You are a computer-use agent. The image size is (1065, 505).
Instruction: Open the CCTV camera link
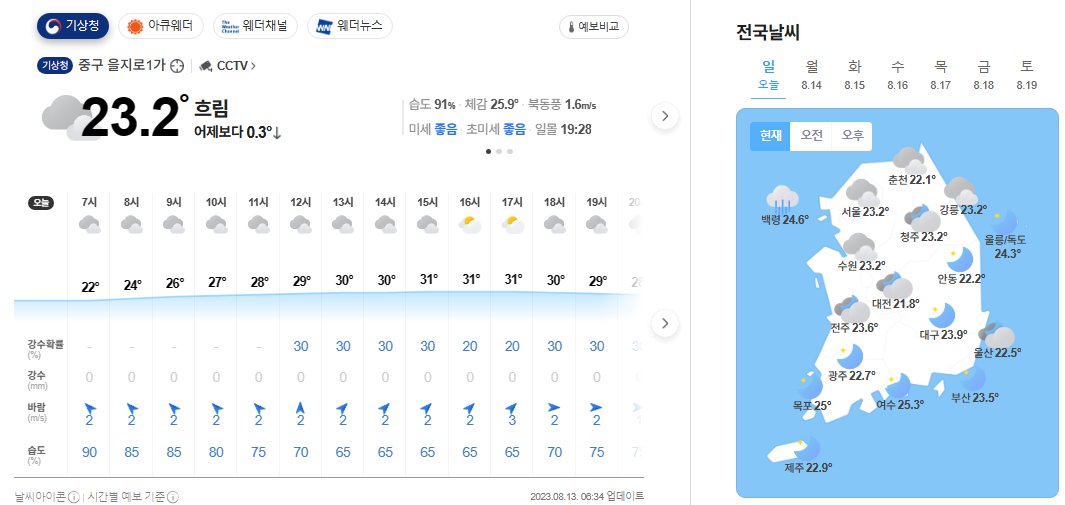(227, 66)
